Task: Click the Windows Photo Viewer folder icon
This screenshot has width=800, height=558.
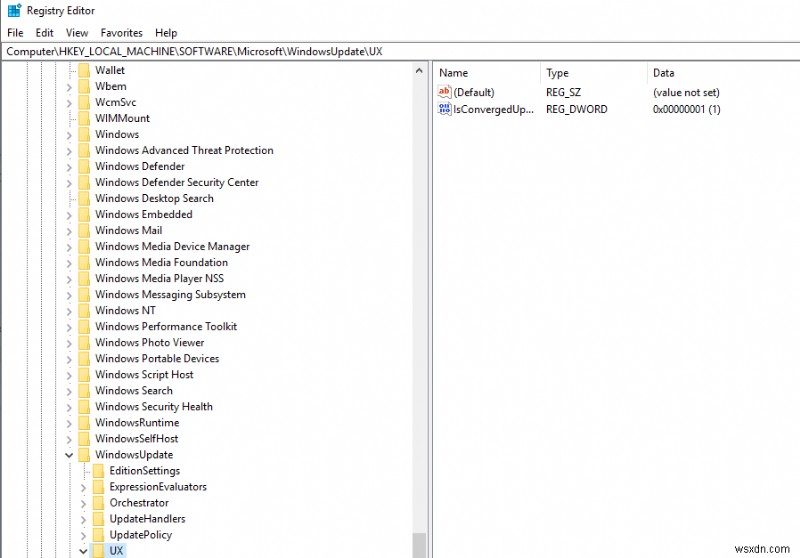Action: pos(84,342)
